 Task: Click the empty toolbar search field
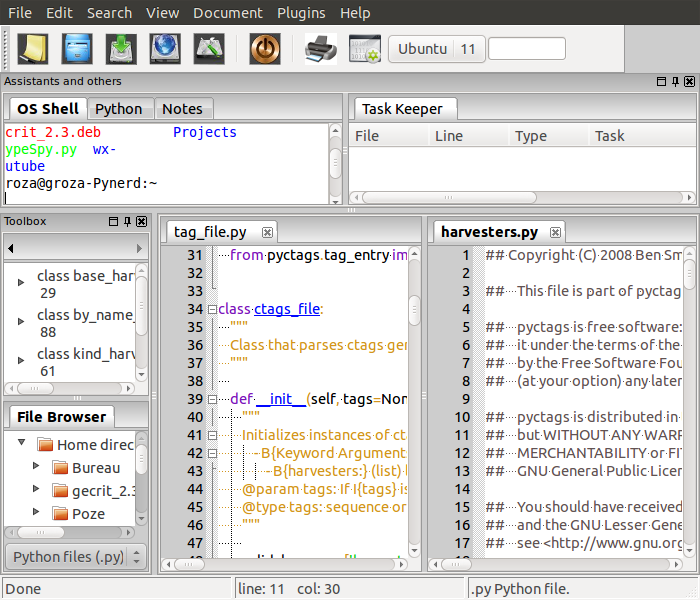pos(527,49)
